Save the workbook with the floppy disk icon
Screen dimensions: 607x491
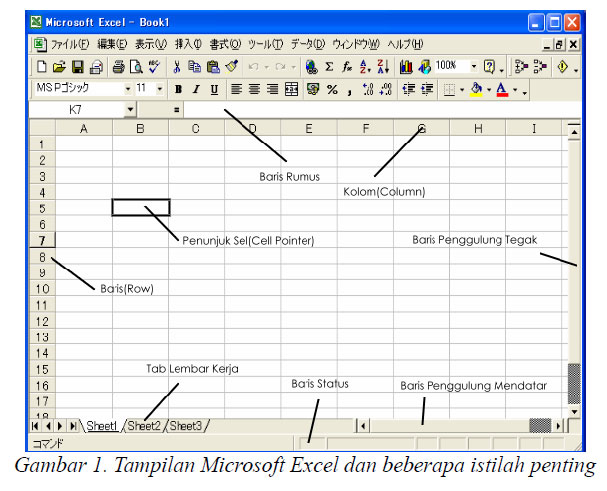(x=77, y=67)
